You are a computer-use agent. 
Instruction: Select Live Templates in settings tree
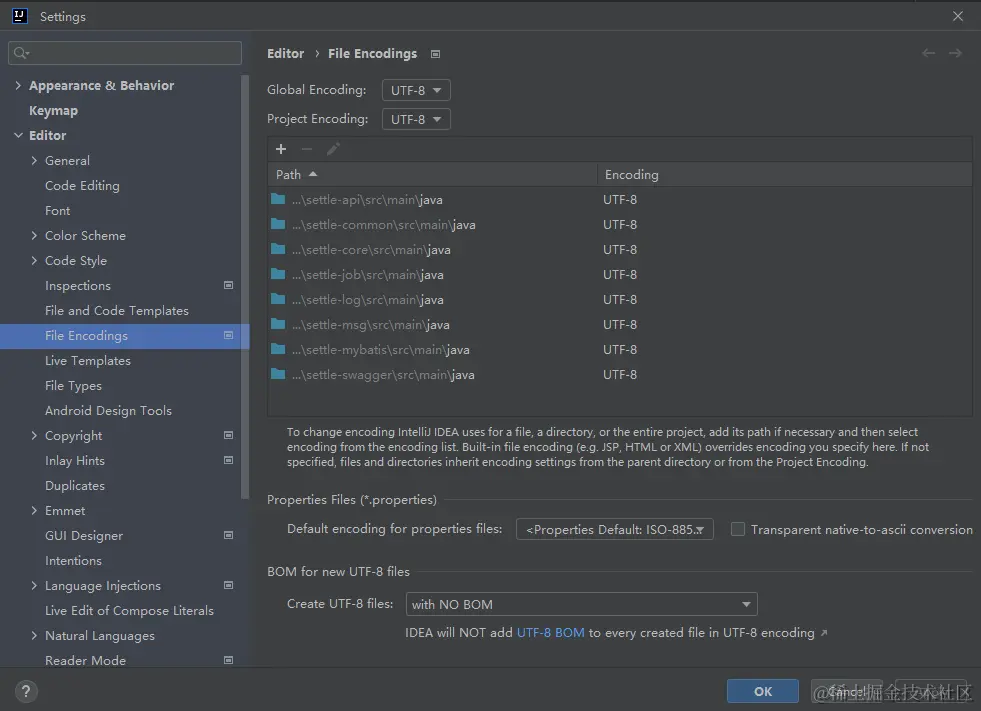88,361
